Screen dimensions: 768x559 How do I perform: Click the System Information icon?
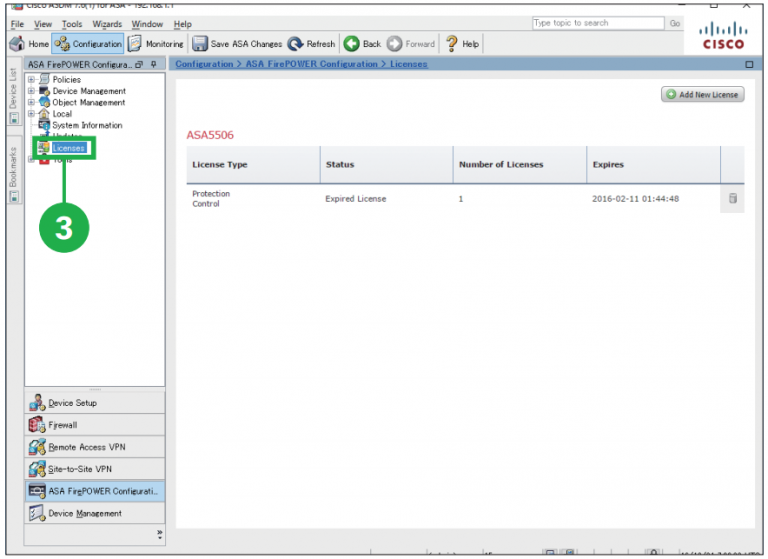click(44, 125)
